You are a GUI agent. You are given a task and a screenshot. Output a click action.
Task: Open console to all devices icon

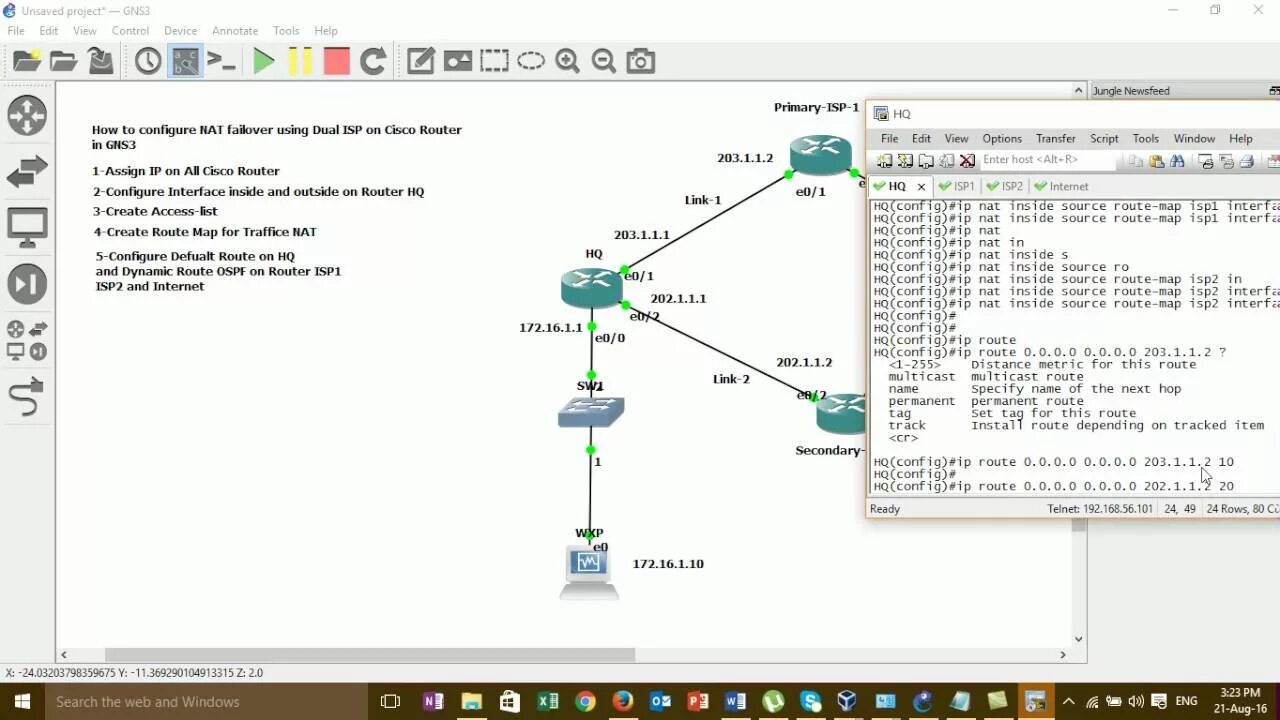pyautogui.click(x=221, y=62)
